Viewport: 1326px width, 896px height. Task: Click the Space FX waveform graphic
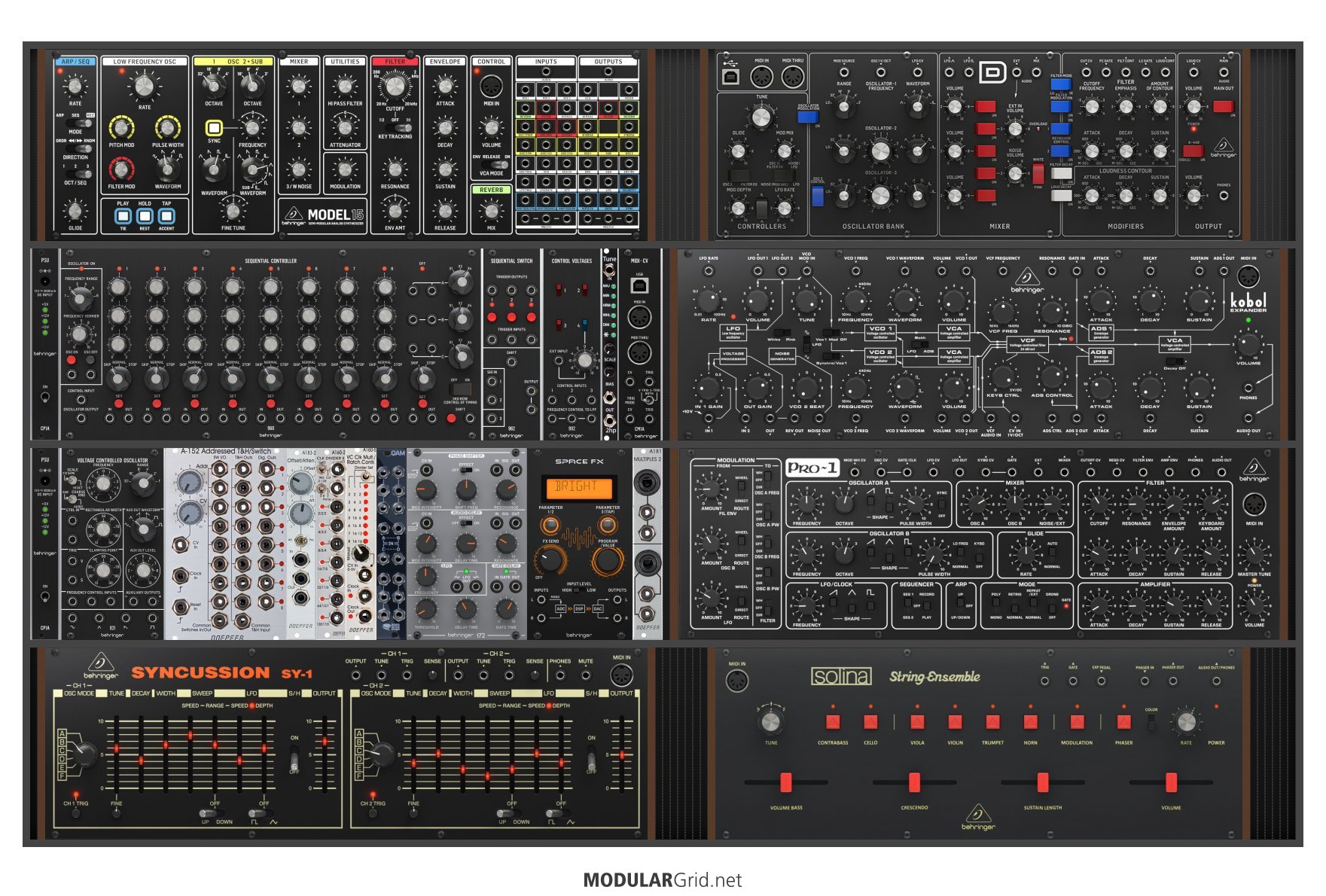[x=578, y=538]
